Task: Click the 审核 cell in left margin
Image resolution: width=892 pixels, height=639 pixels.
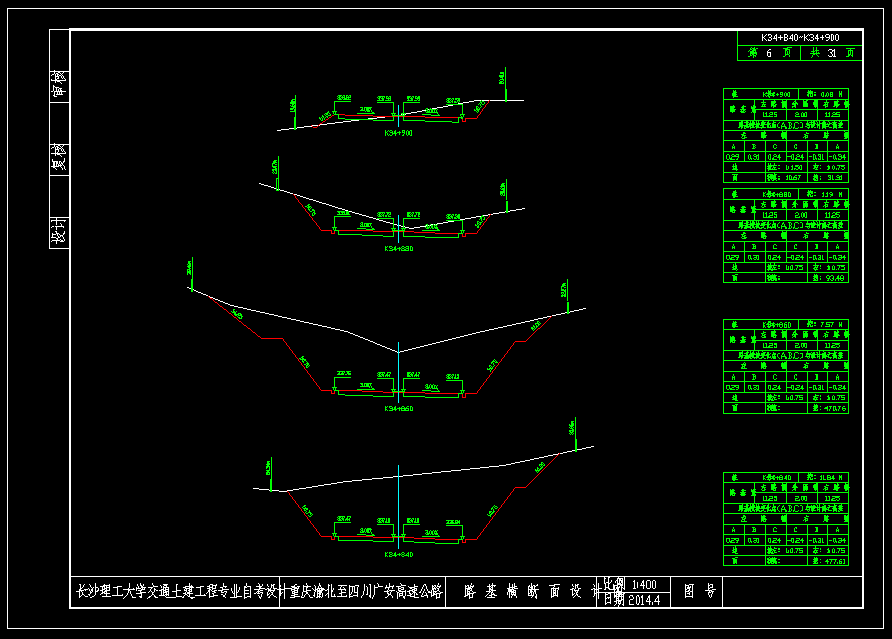Action: click(x=59, y=83)
